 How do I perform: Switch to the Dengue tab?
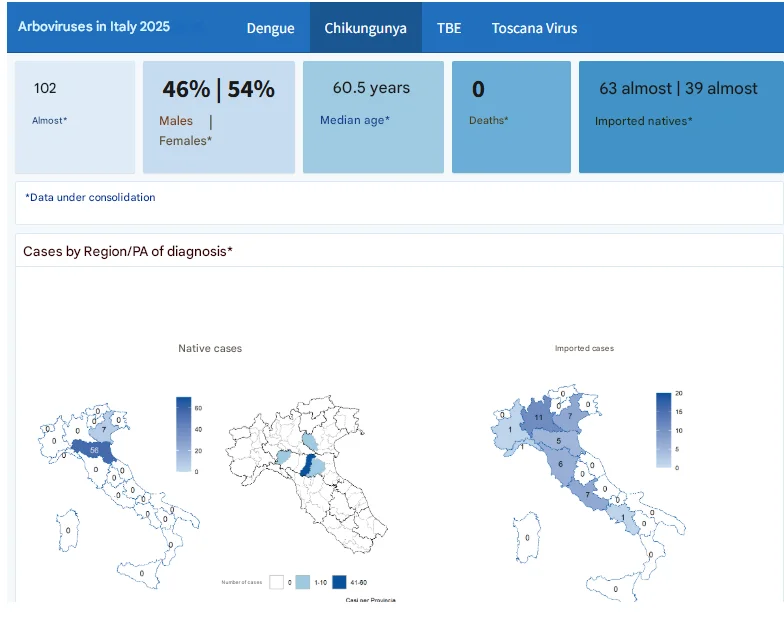coord(270,28)
